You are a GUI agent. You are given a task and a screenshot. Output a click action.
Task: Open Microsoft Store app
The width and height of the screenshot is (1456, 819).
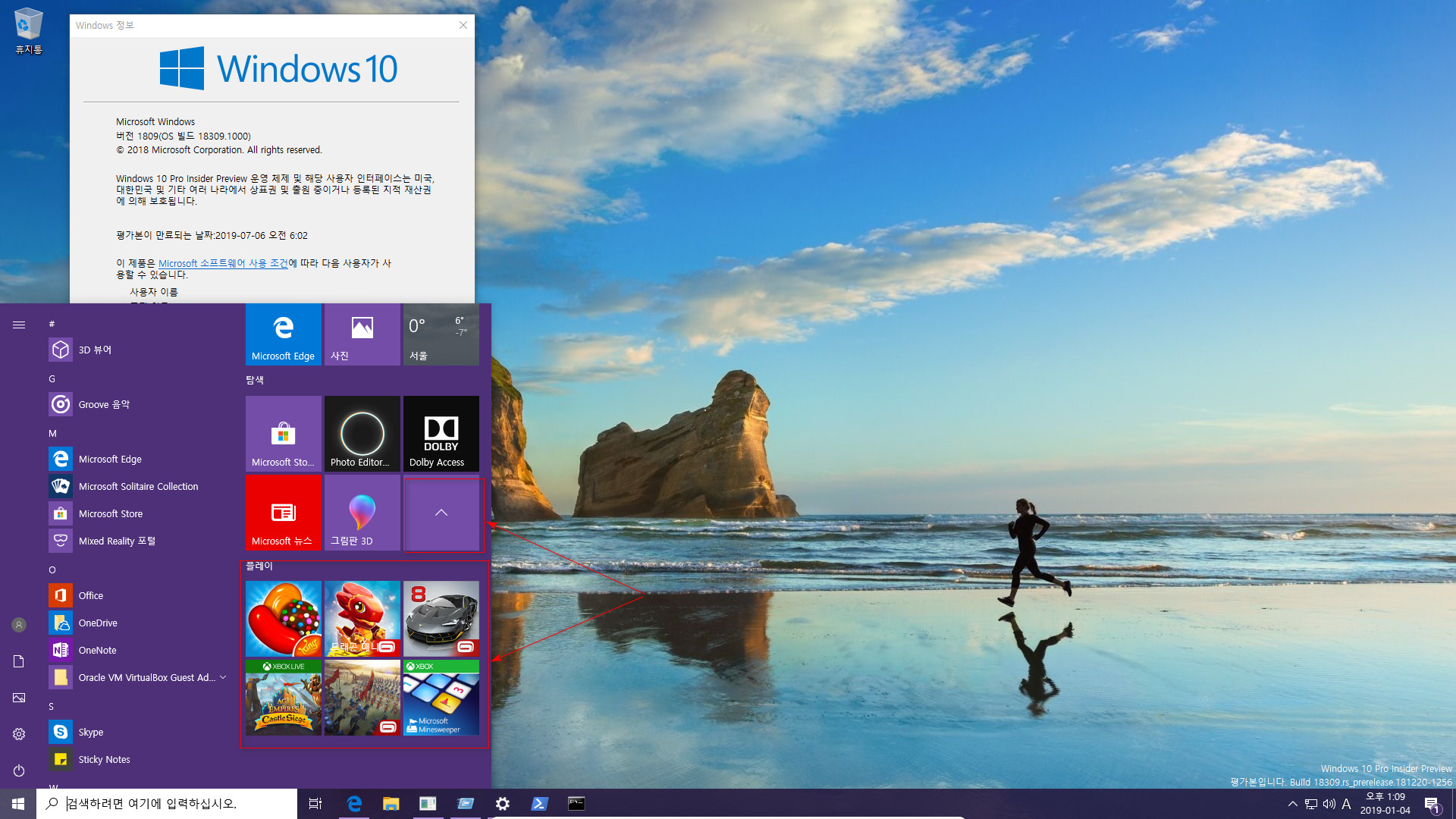point(110,513)
